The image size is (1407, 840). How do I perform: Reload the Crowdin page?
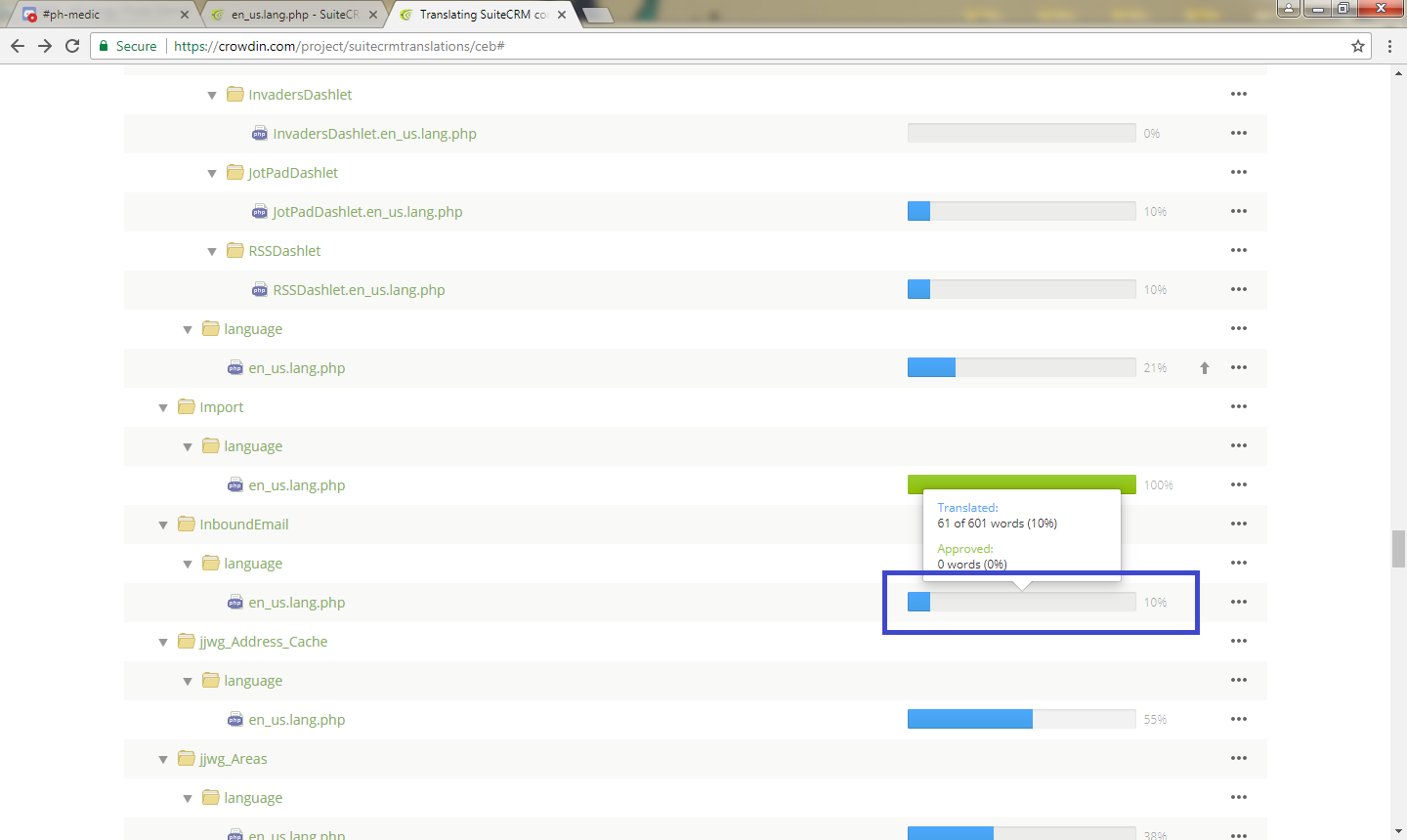(x=72, y=46)
